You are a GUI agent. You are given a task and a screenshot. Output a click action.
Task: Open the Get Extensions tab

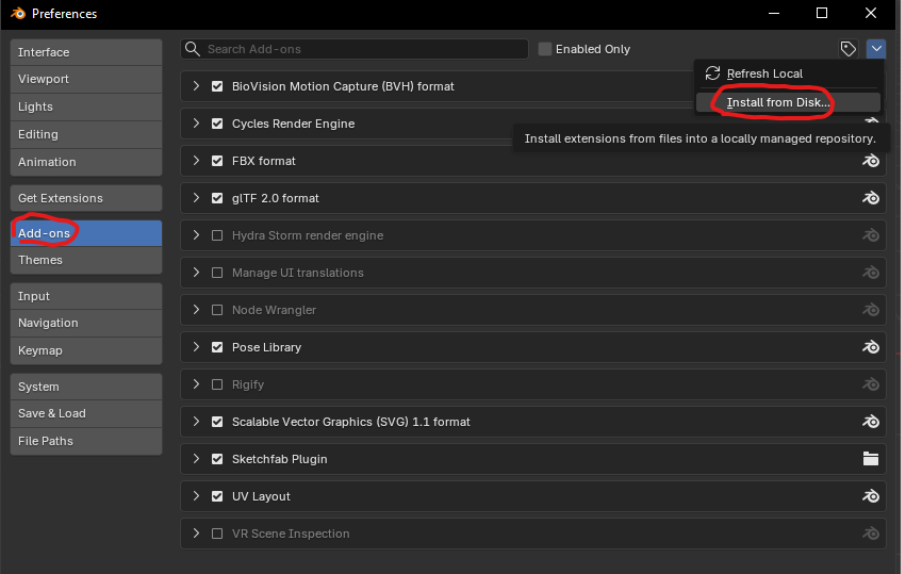(86, 198)
